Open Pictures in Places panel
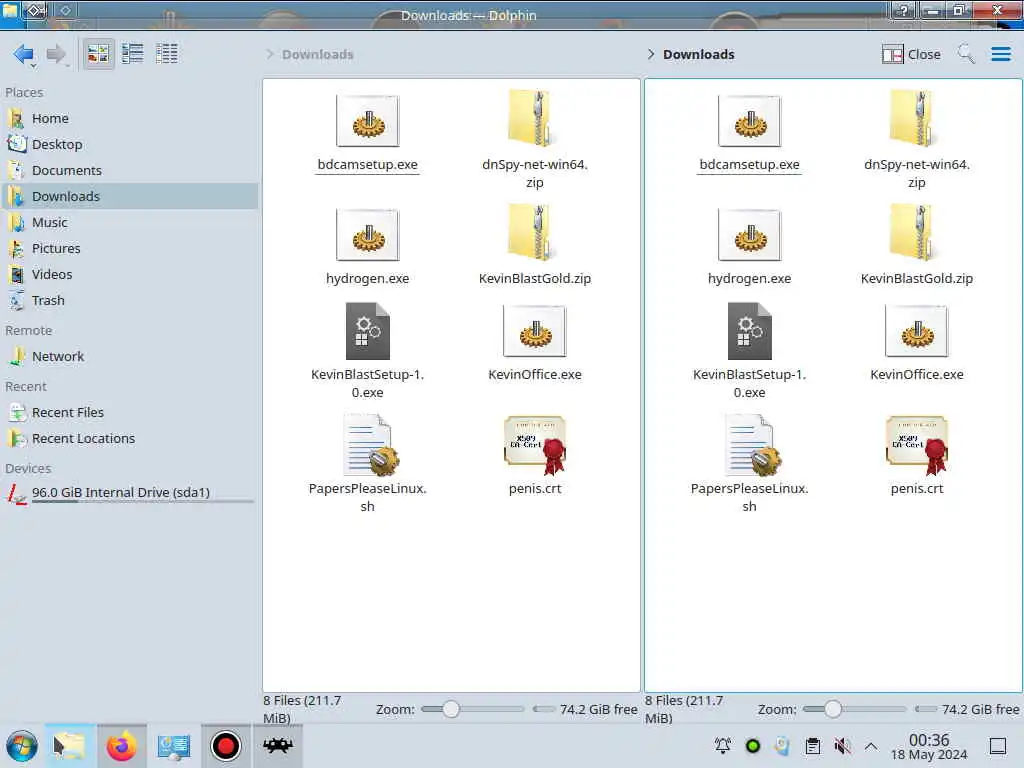Viewport: 1024px width, 768px height. (x=129, y=249)
